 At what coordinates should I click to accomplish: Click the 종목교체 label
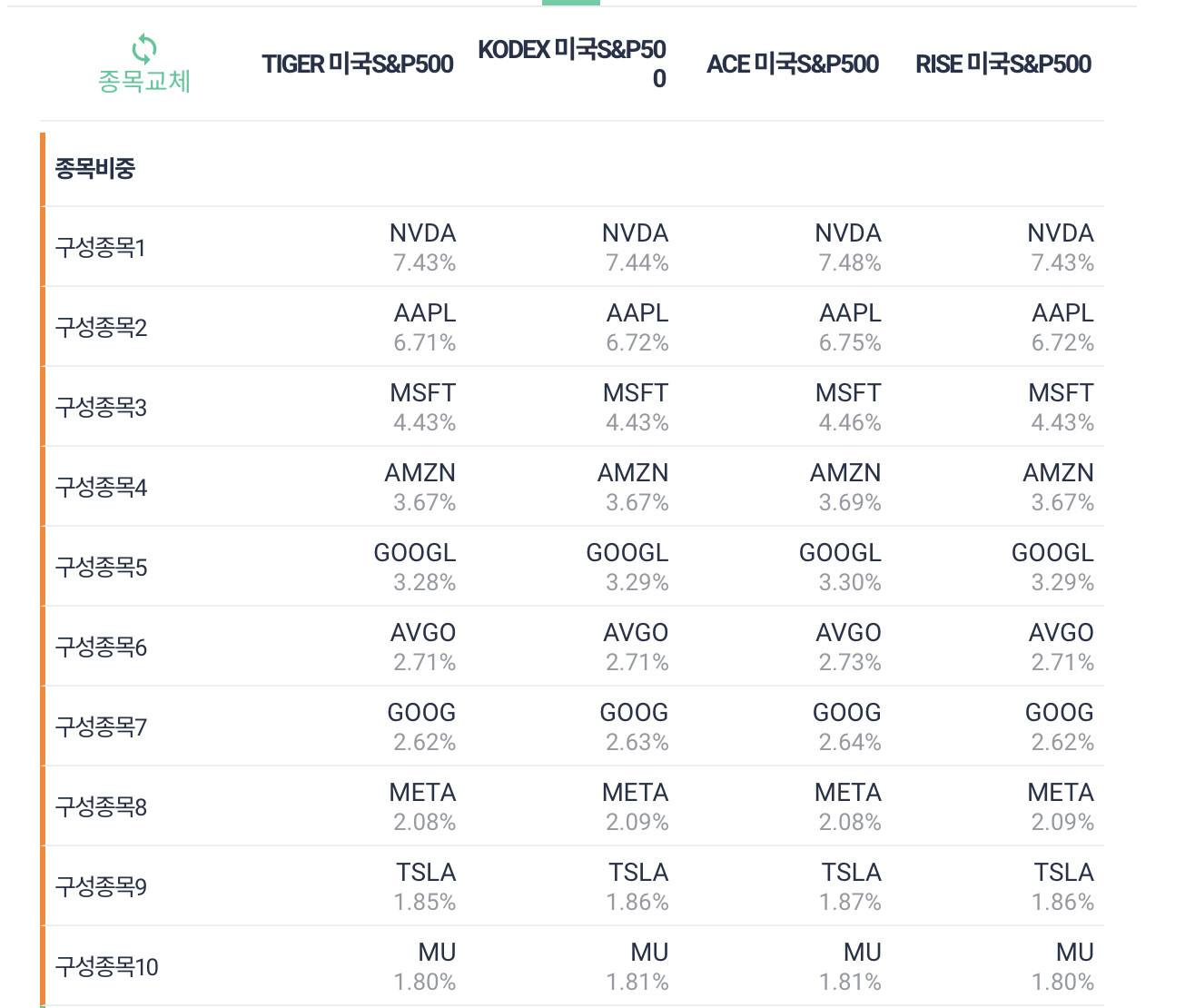pyautogui.click(x=144, y=82)
